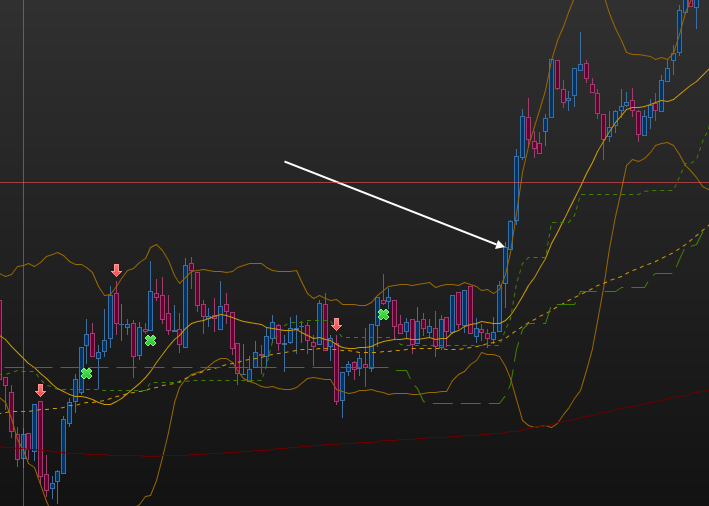Screen dimensions: 709x506
Task: Select the middle green X marker below the candles
Action: pos(151,340)
